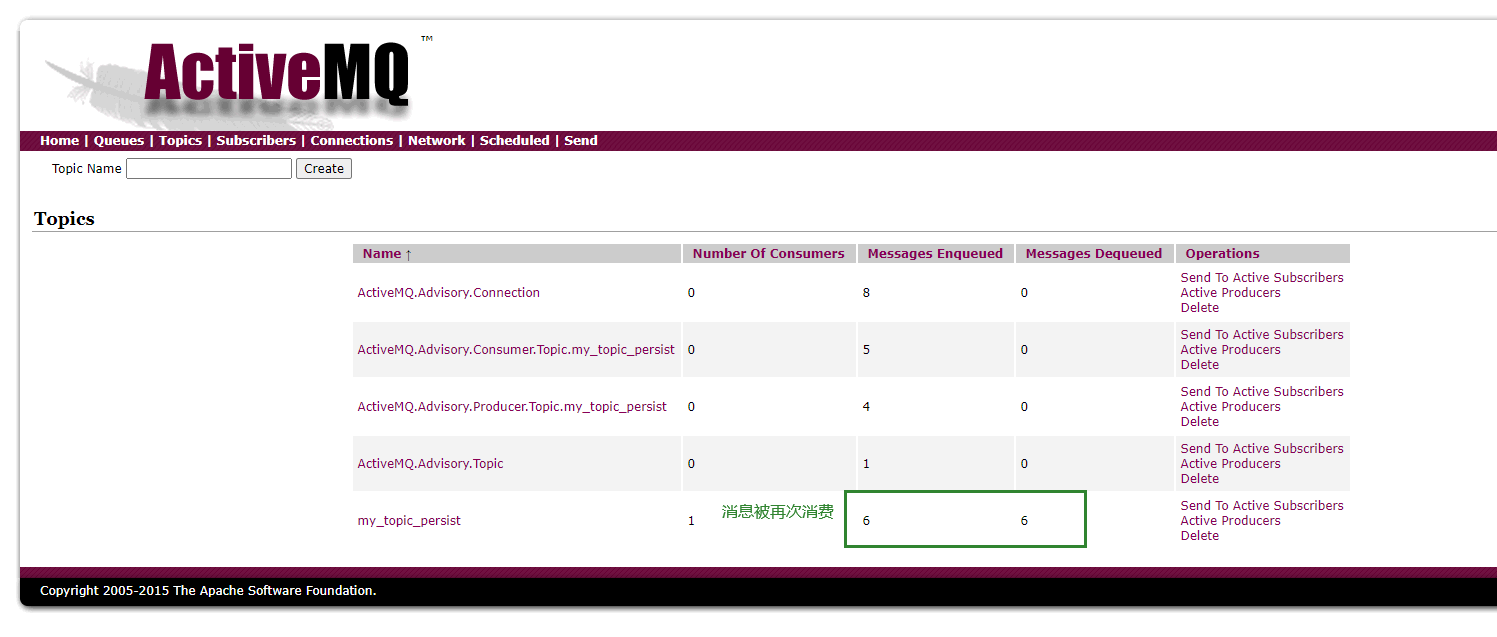1497x637 pixels.
Task: Select enqueued value 4 for Advisory.Producer topic
Action: (x=866, y=407)
